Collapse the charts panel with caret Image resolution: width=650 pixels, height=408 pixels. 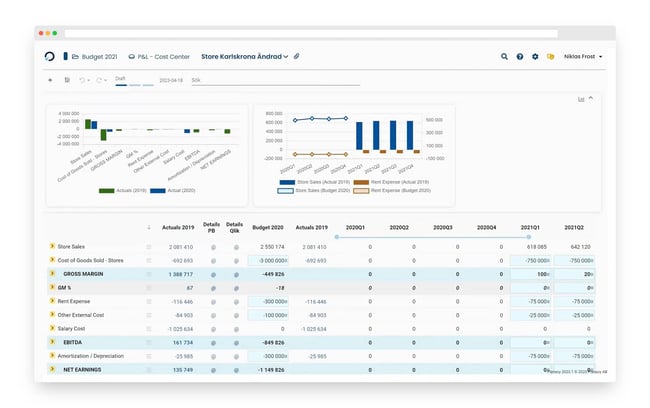pyautogui.click(x=591, y=98)
